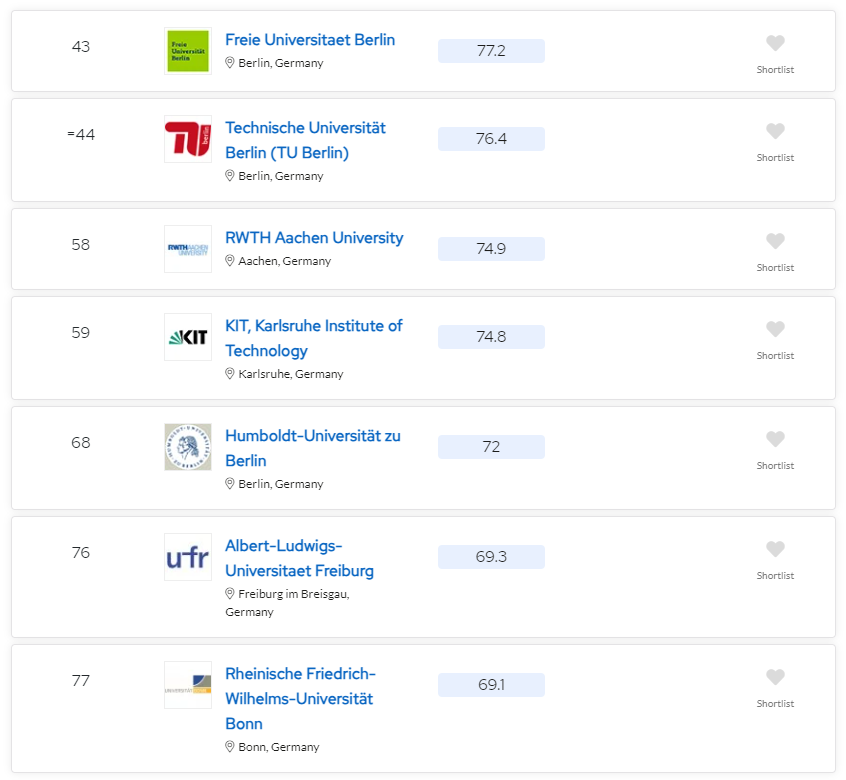Screen dimensions: 846x780
Task: Click the Bonn, Germany location text
Action: coord(279,747)
